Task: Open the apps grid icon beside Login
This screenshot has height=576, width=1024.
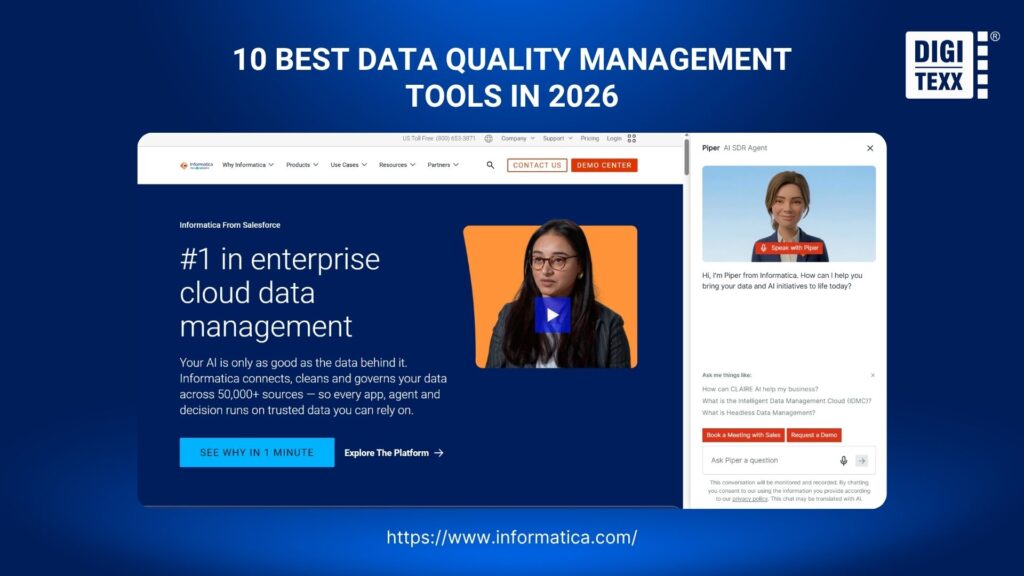Action: [632, 138]
